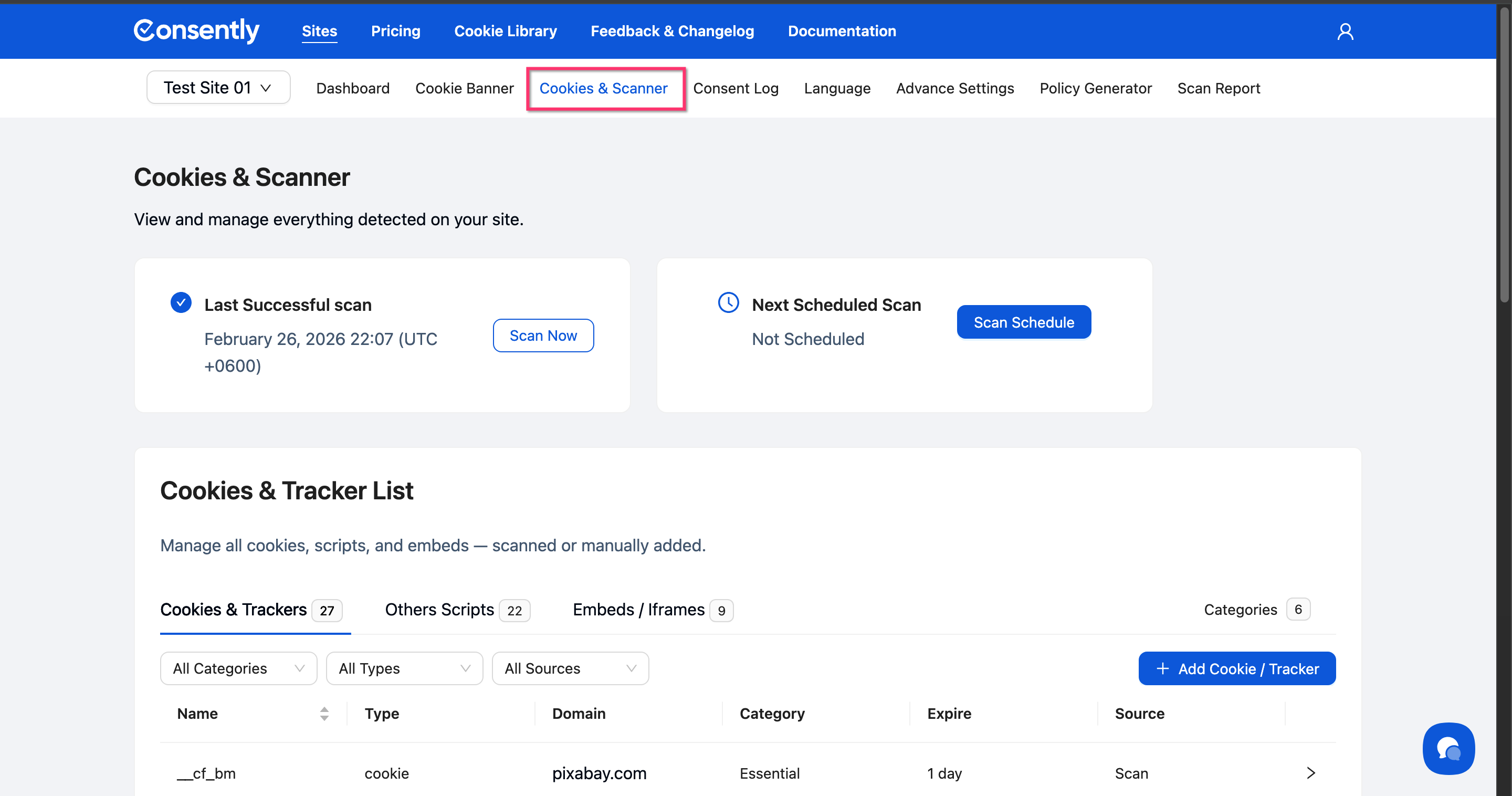1512x796 pixels.
Task: Sort by the Name column arrows
Action: pyautogui.click(x=324, y=713)
